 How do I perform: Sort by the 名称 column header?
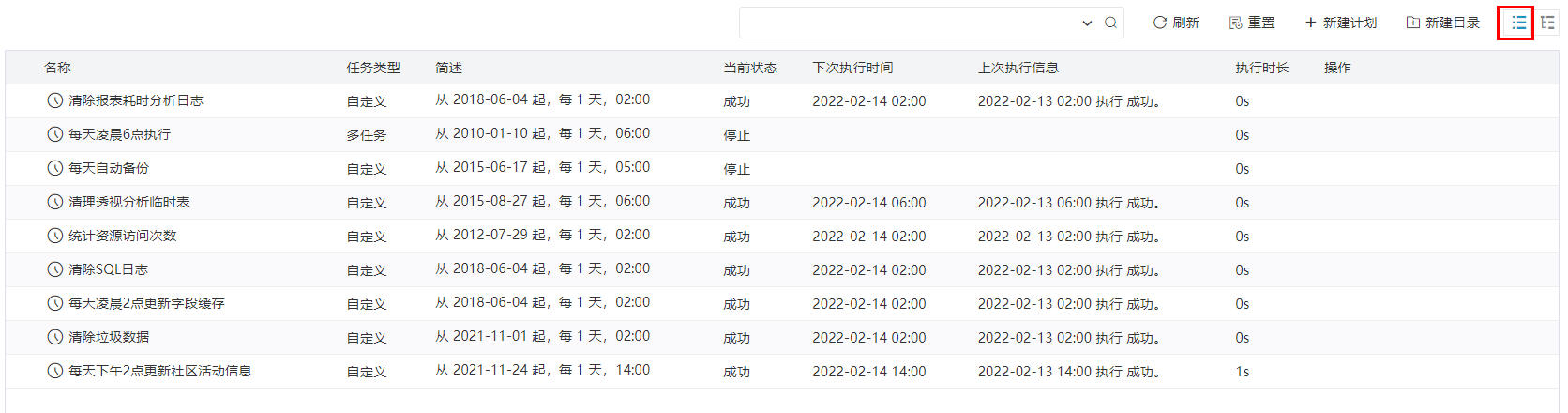tap(57, 68)
